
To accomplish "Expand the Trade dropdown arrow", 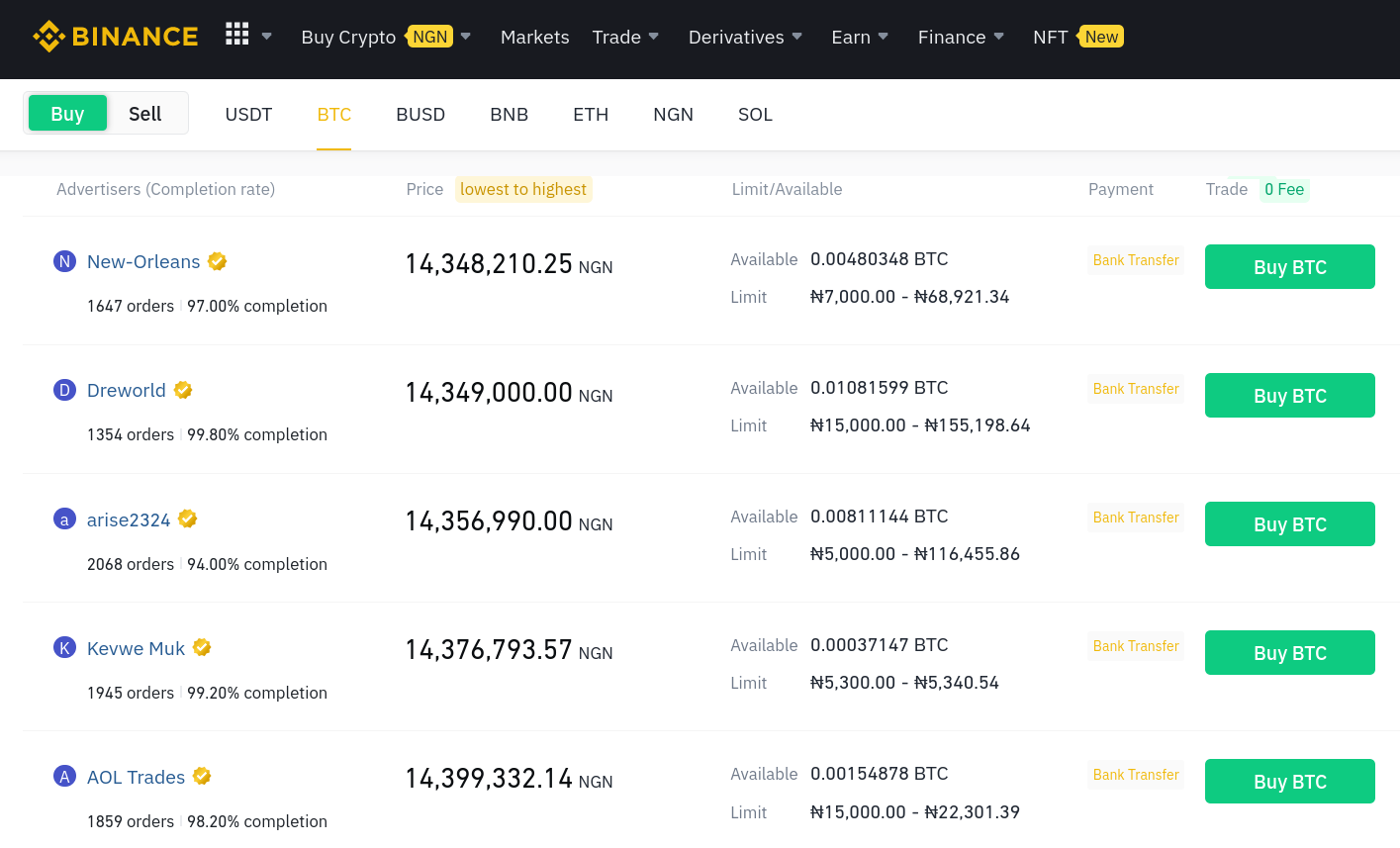I will pos(653,37).
